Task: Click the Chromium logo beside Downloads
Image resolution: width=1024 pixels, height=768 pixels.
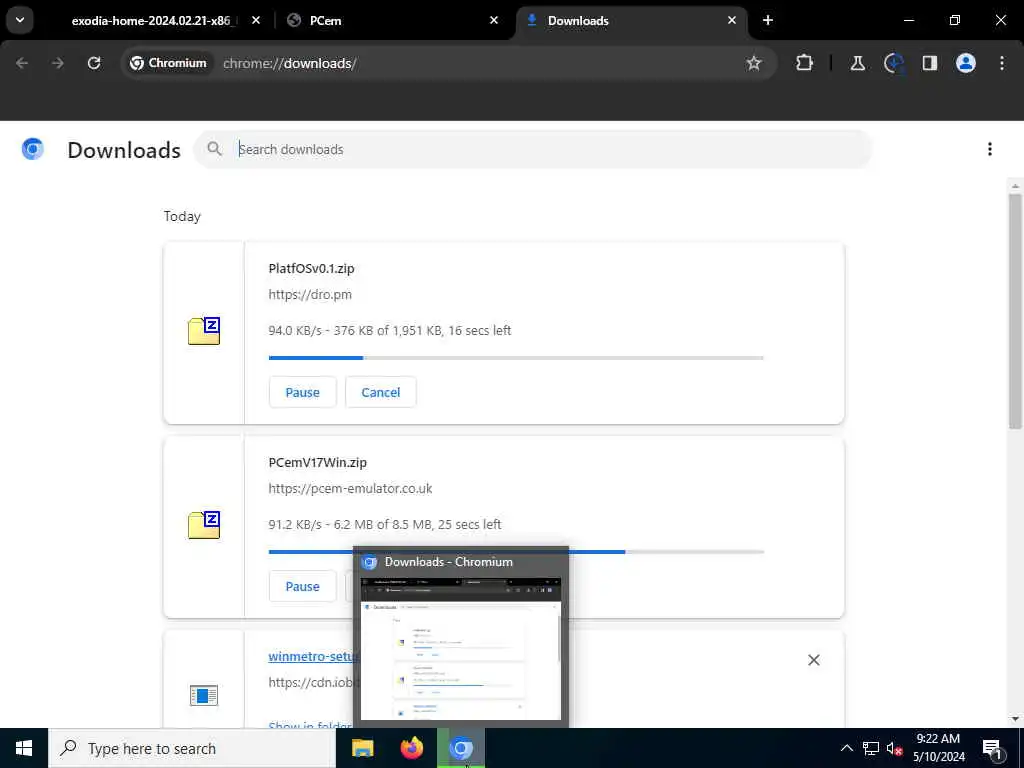Action: (33, 149)
